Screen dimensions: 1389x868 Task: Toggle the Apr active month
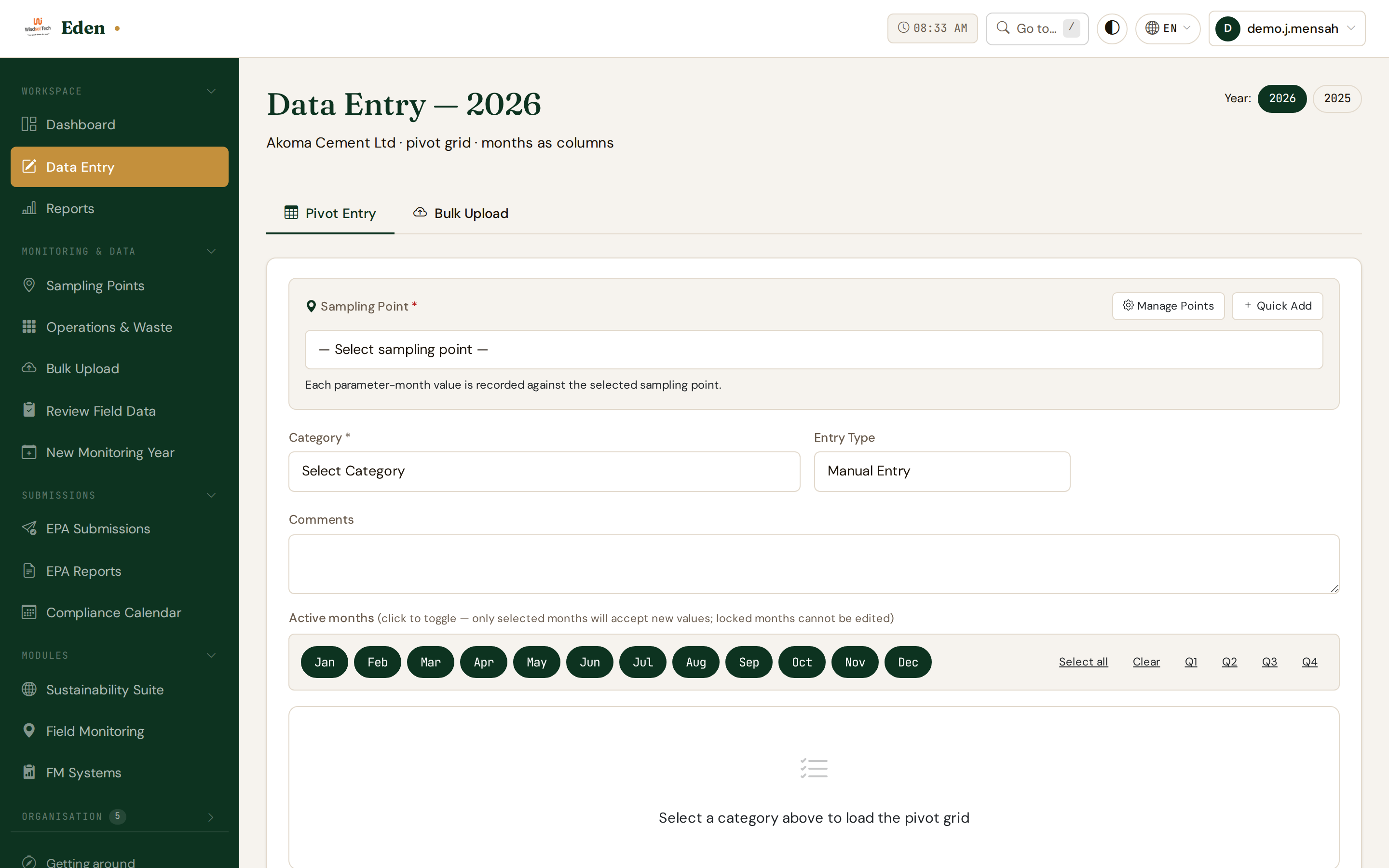pos(483,662)
